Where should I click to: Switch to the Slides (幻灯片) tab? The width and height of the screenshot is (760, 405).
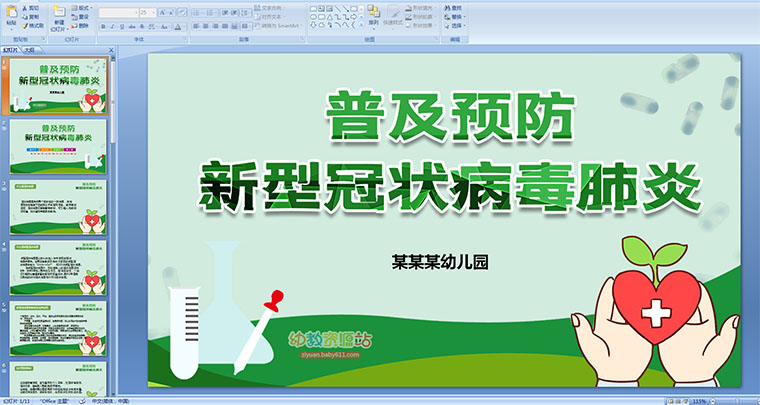(x=10, y=48)
